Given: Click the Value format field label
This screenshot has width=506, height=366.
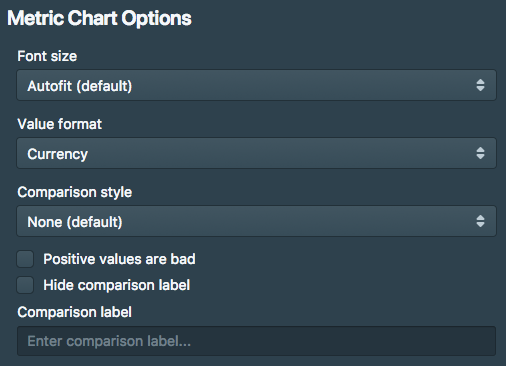Looking at the screenshot, I should tap(59, 124).
